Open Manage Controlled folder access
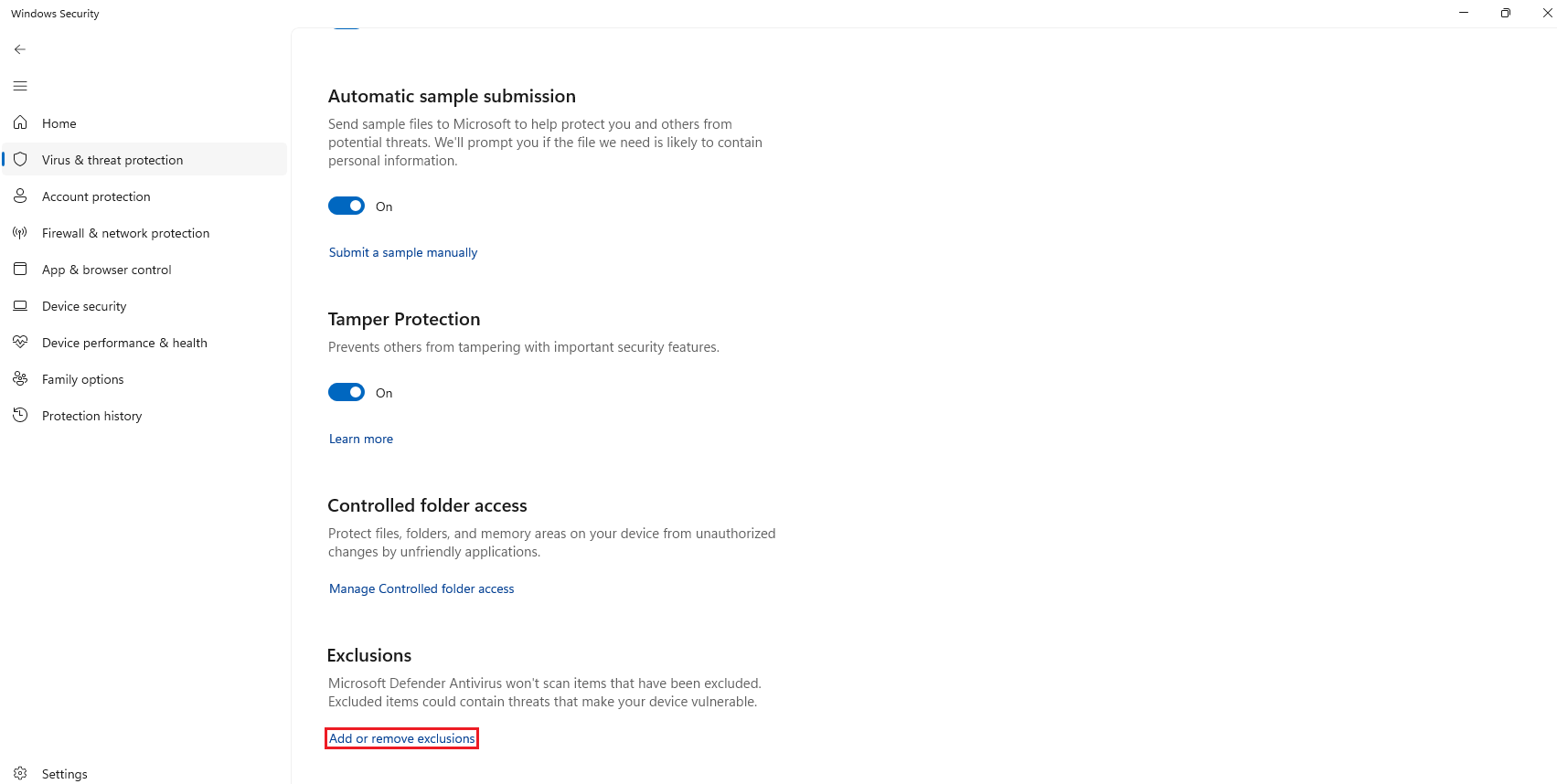 pyautogui.click(x=421, y=588)
